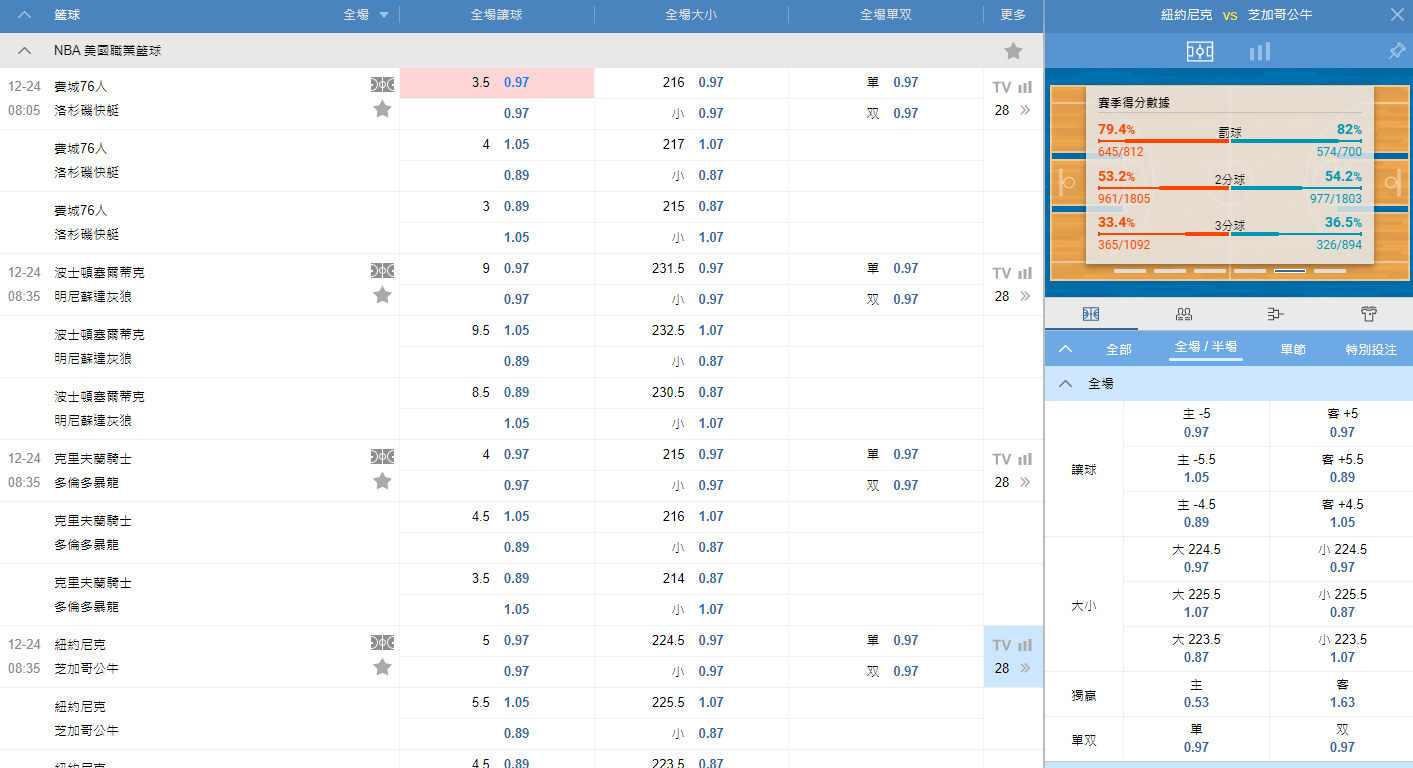Viewport: 1413px width, 768px height.
Task: Click the last carousel indicator on the stats slide
Action: [x=1329, y=271]
